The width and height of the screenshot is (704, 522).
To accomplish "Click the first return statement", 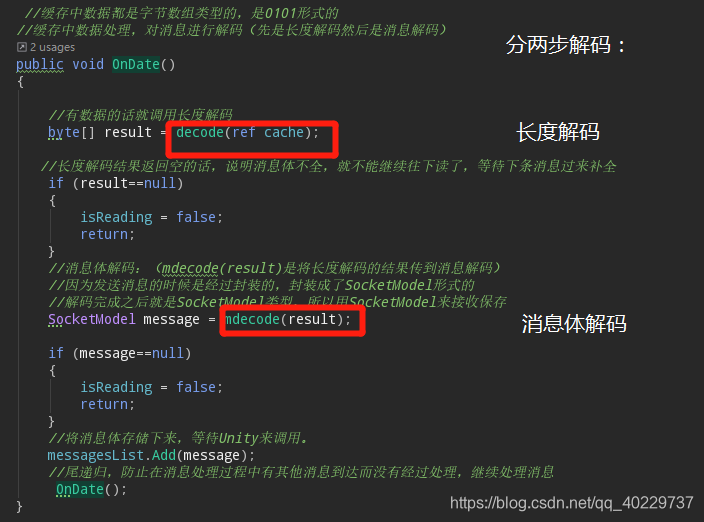I will 107,234.
